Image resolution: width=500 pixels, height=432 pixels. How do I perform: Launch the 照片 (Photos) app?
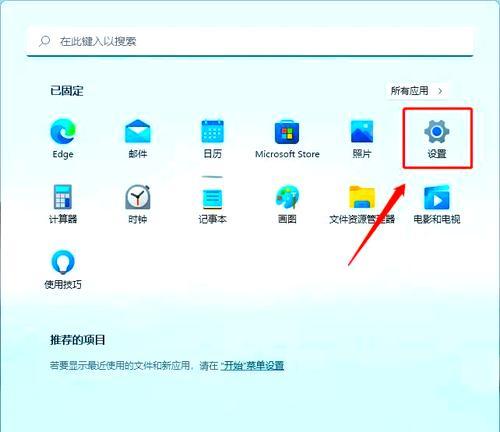coord(362,139)
